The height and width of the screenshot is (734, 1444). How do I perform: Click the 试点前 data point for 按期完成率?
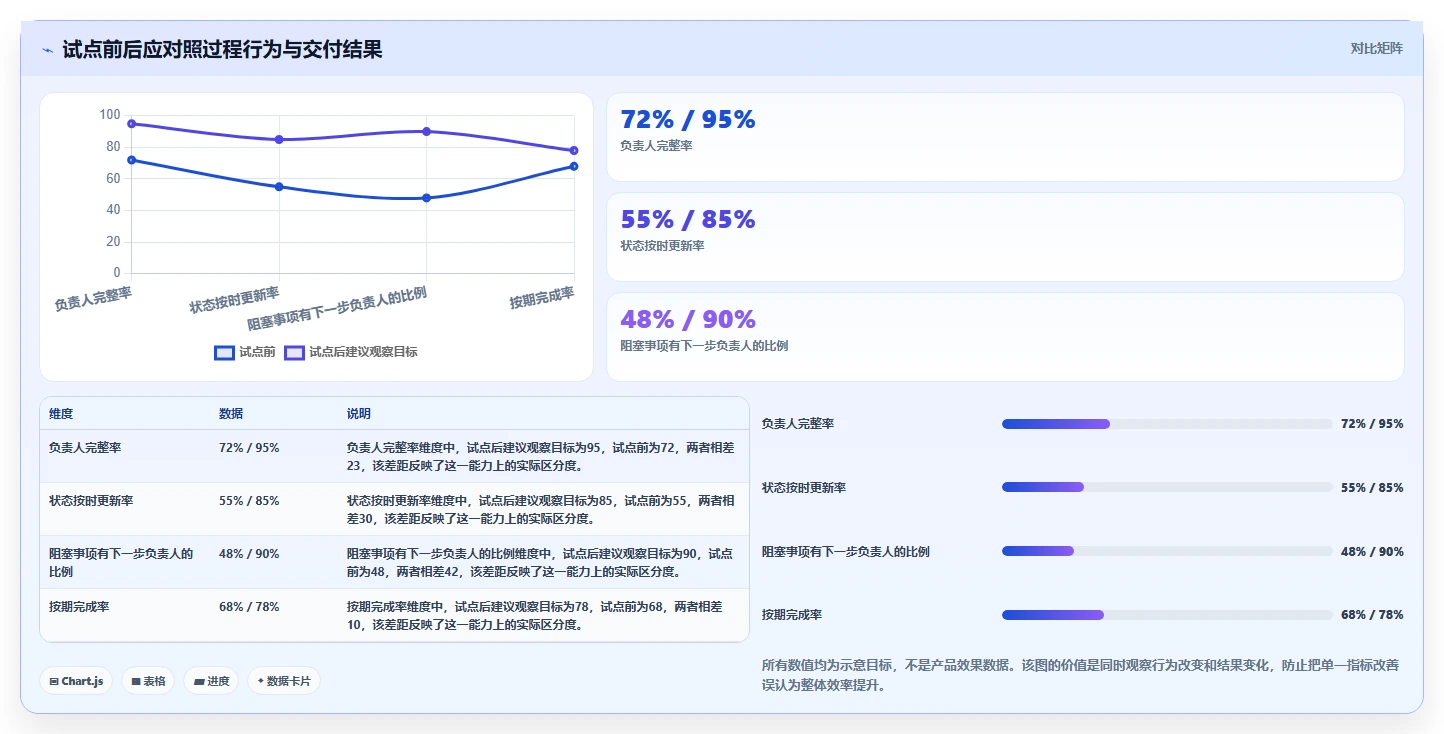point(574,166)
